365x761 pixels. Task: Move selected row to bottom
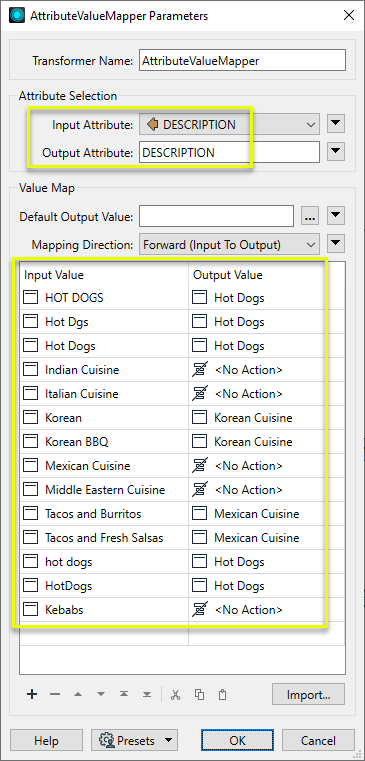[147, 695]
